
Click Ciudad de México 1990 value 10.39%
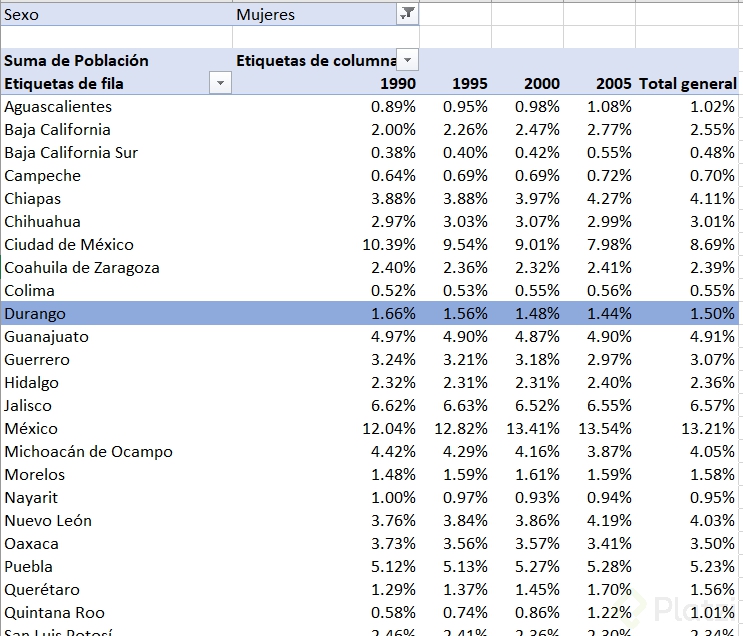tap(389, 245)
